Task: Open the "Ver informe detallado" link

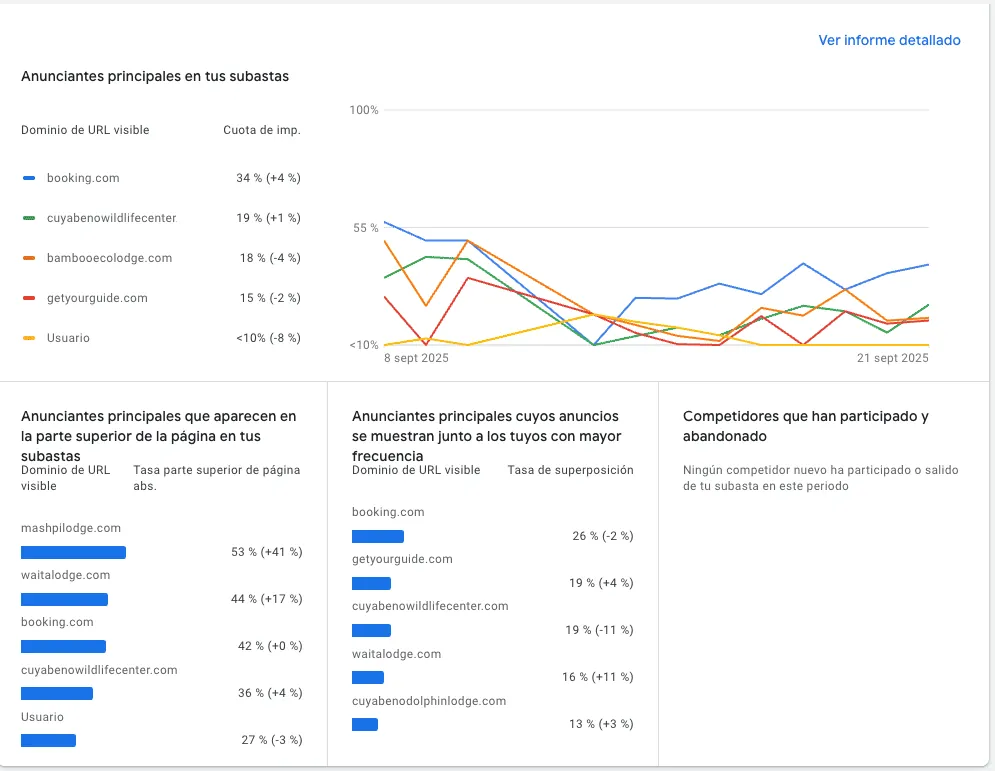Action: pyautogui.click(x=889, y=40)
